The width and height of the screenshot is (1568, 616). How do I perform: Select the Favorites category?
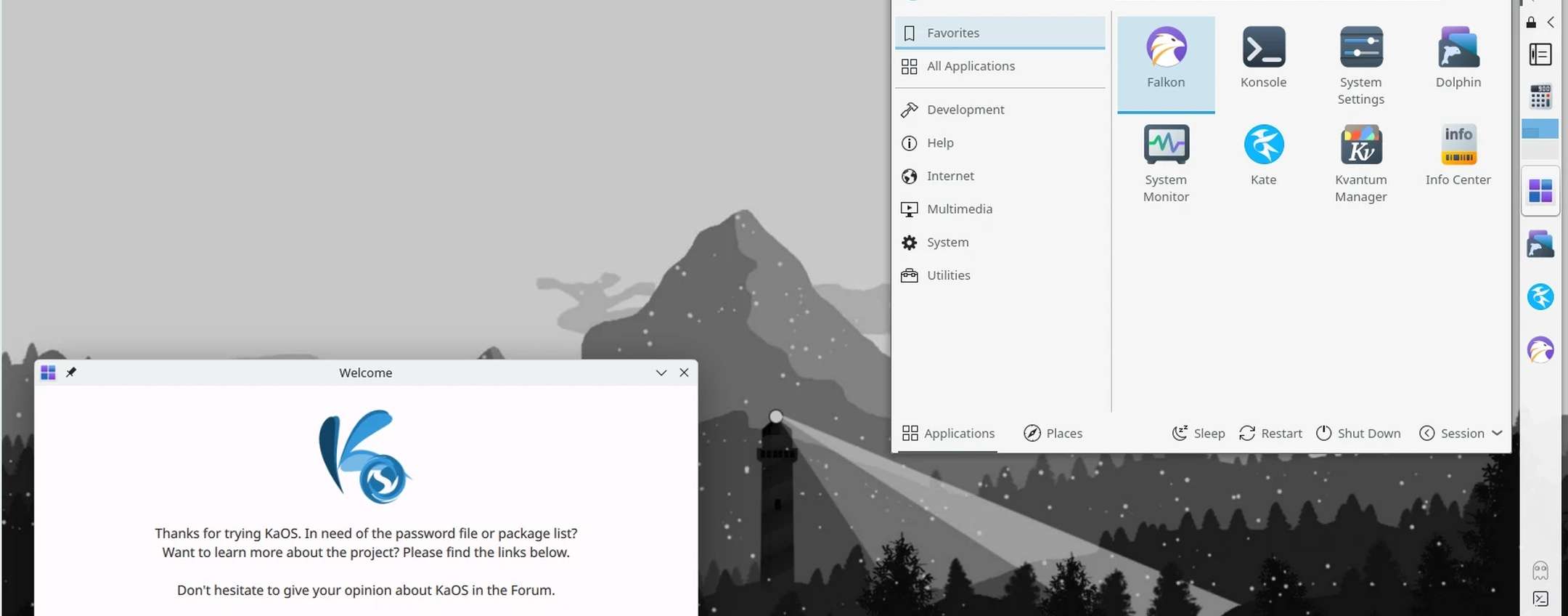[1000, 33]
